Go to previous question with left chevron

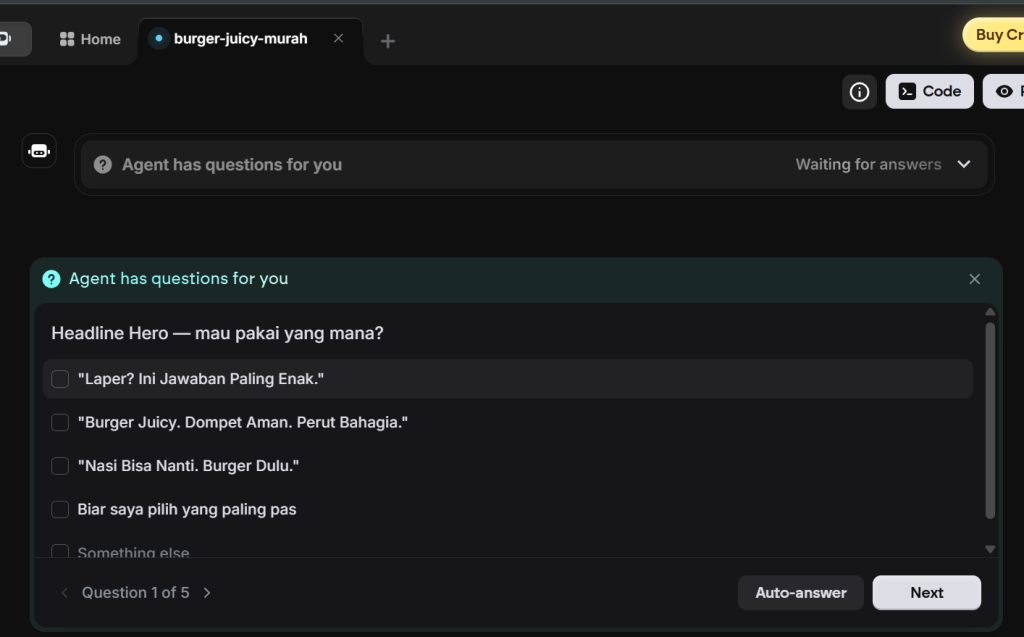[65, 593]
